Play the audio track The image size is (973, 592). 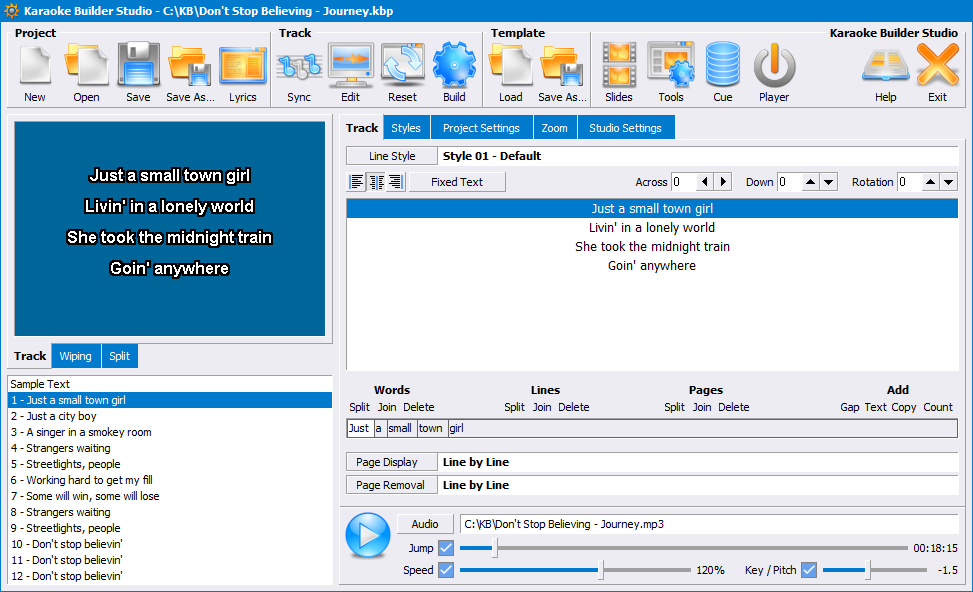tap(368, 535)
